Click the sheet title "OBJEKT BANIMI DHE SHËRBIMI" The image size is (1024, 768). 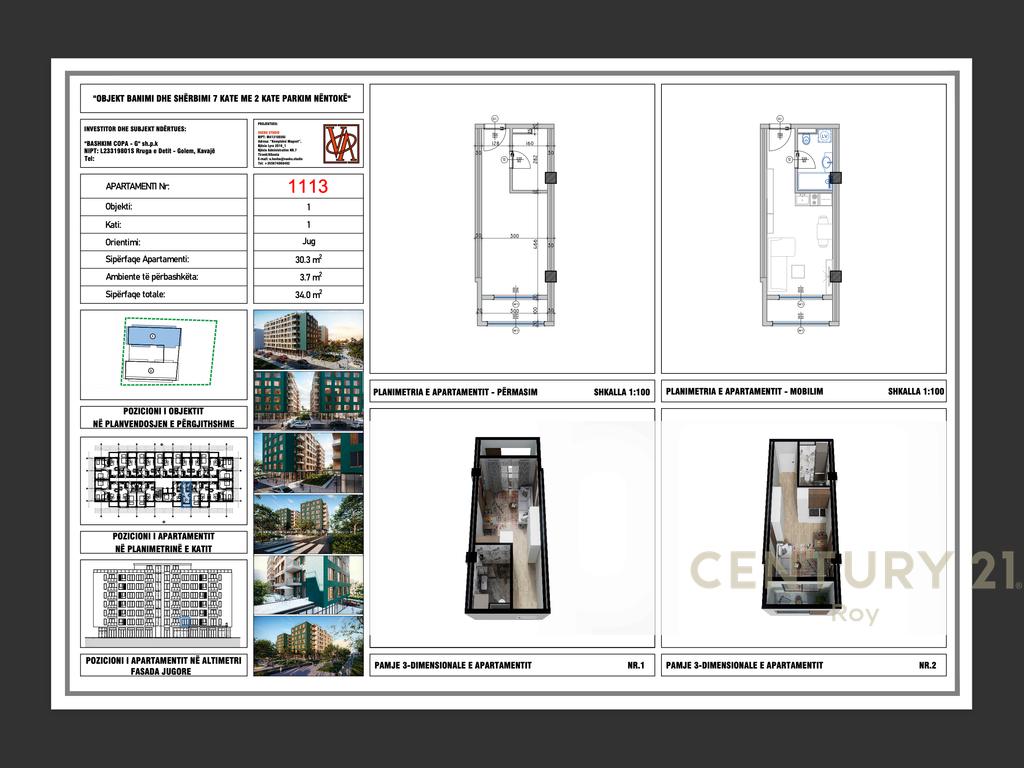click(221, 99)
